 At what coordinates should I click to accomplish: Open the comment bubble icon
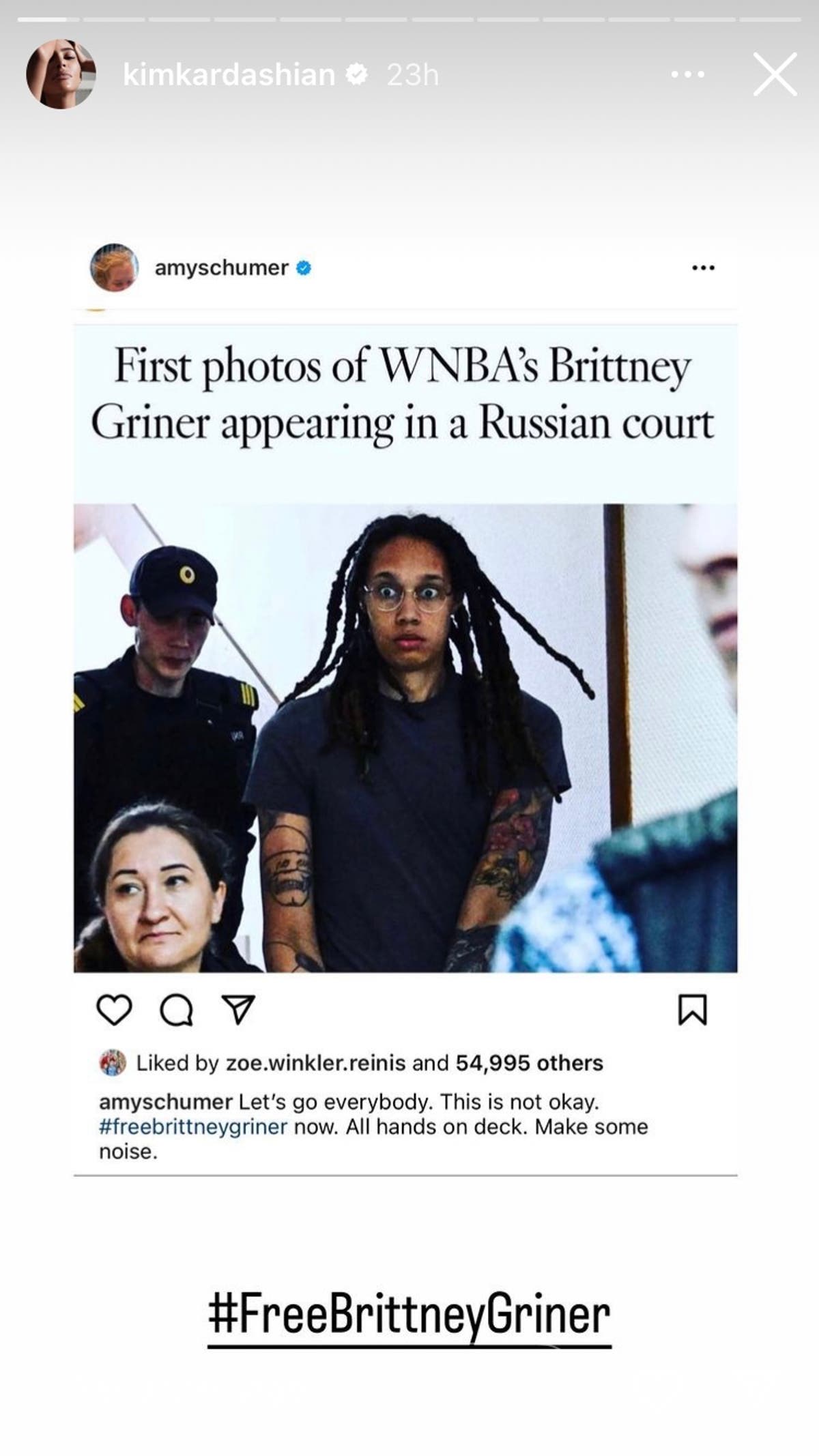coord(176,1010)
